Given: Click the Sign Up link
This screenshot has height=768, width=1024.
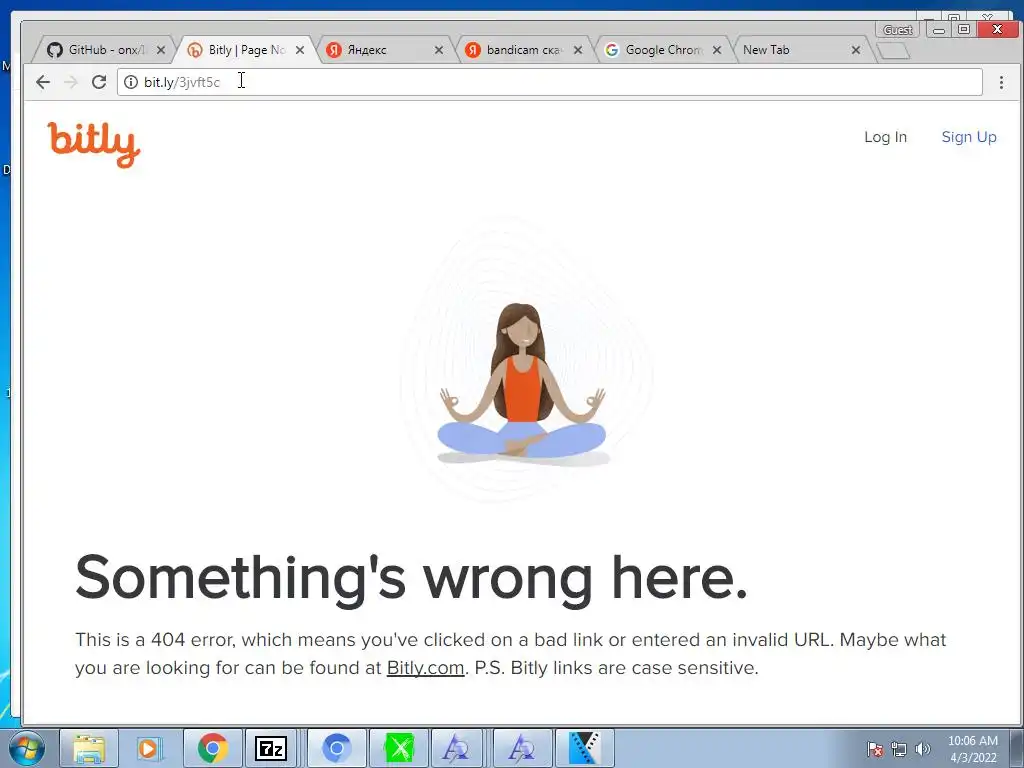Looking at the screenshot, I should tap(968, 137).
